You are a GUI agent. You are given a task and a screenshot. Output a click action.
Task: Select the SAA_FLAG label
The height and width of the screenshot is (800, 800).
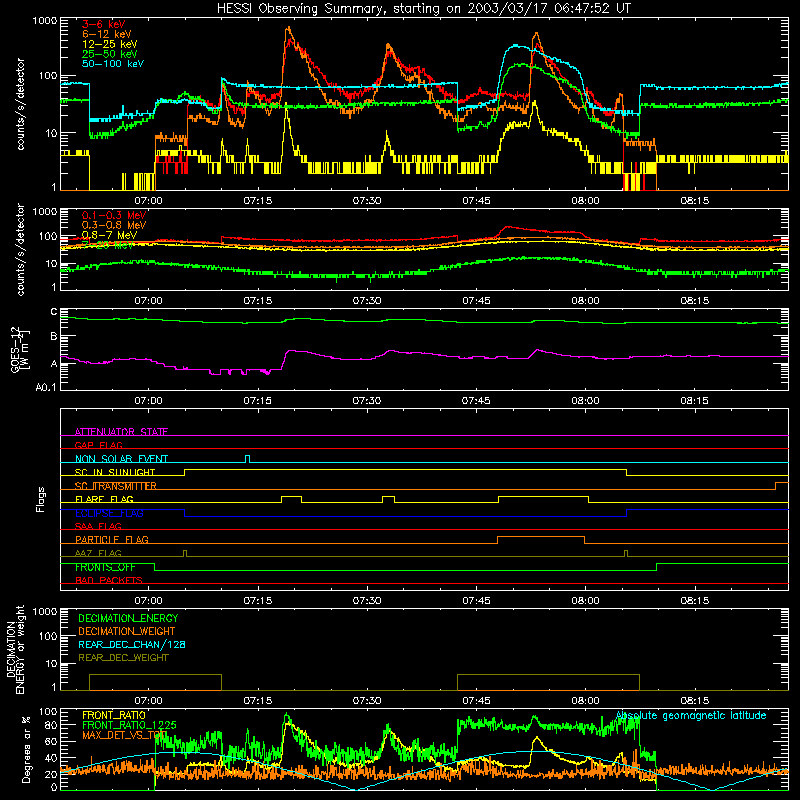(98, 526)
